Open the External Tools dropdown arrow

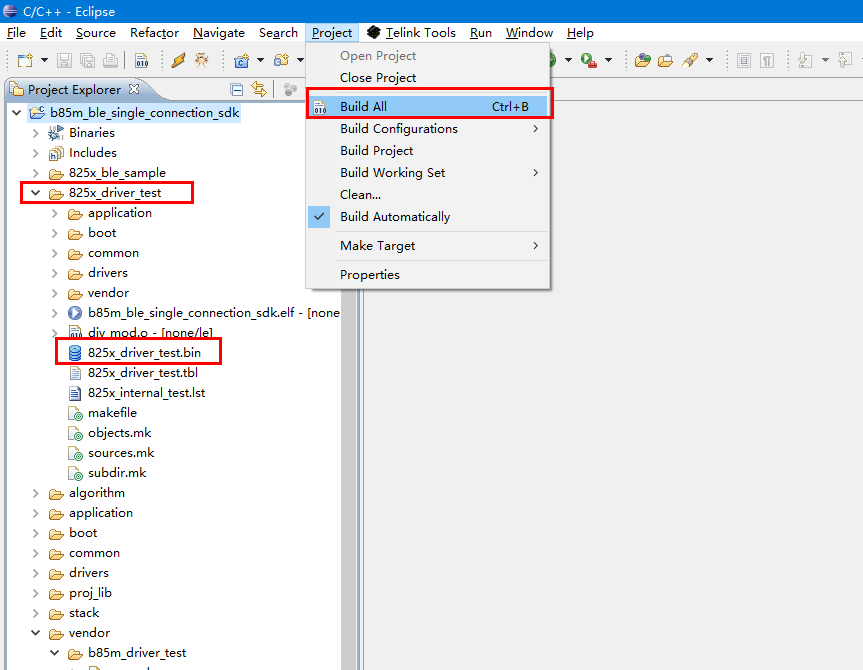[608, 60]
